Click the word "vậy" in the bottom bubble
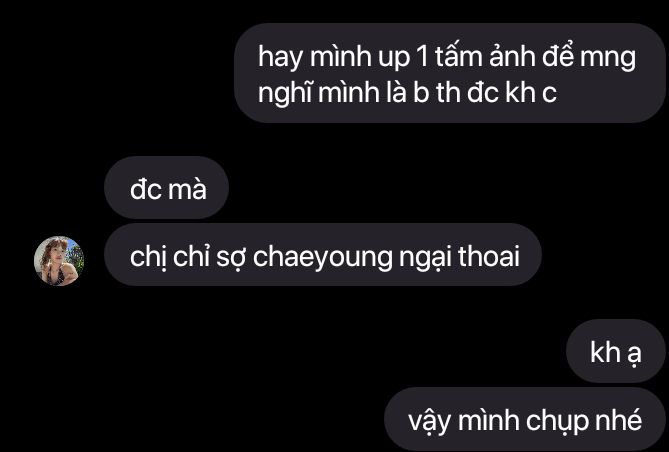Image resolution: width=669 pixels, height=452 pixels. pos(429,422)
